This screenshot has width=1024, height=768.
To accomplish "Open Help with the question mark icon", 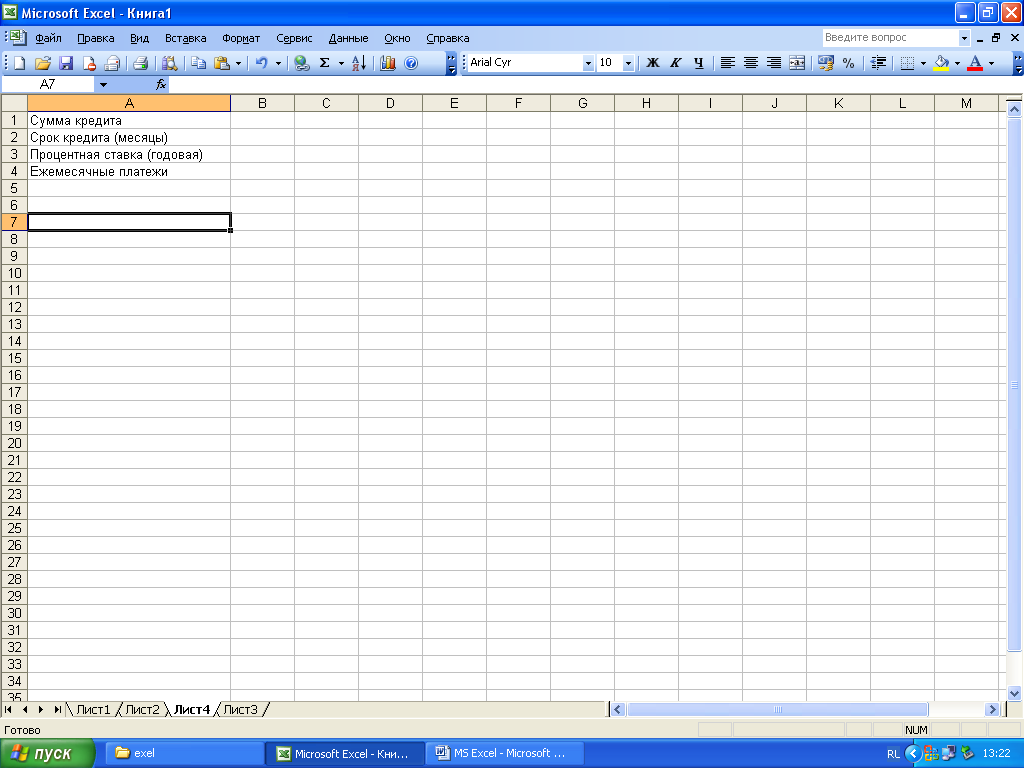I will (x=411, y=63).
